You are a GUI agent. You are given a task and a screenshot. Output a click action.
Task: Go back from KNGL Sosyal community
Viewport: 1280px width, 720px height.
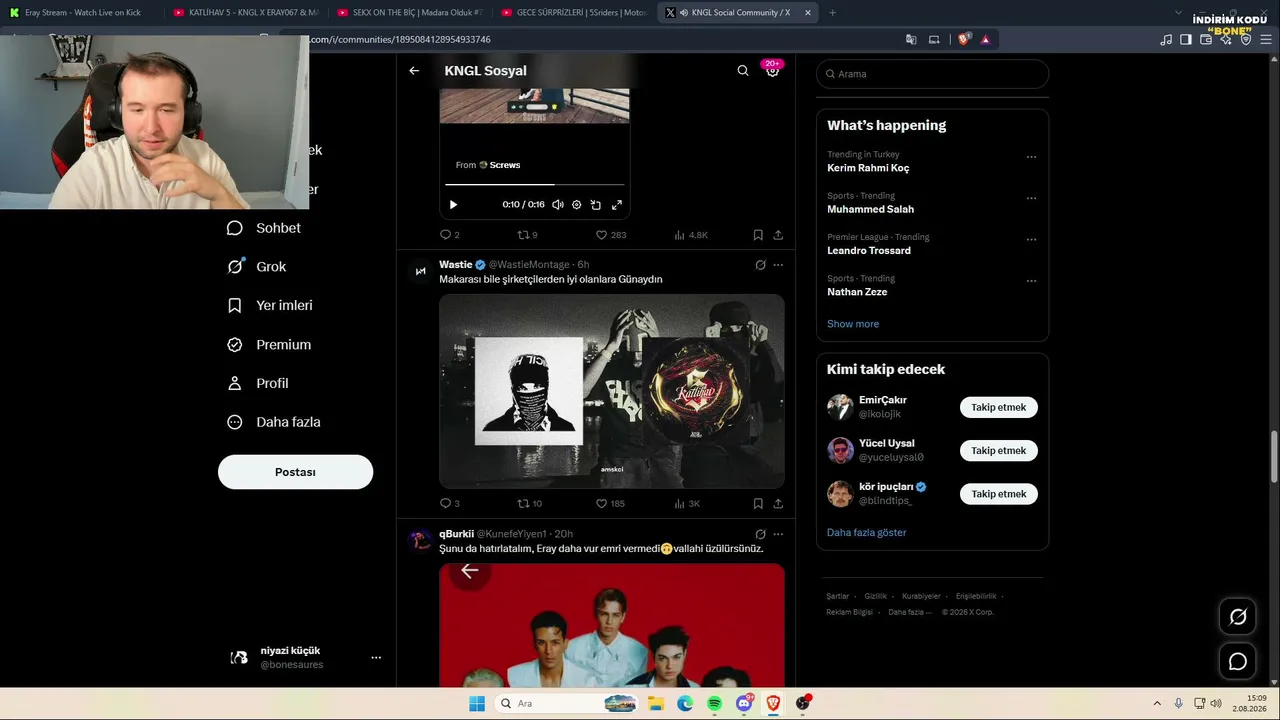coord(414,71)
